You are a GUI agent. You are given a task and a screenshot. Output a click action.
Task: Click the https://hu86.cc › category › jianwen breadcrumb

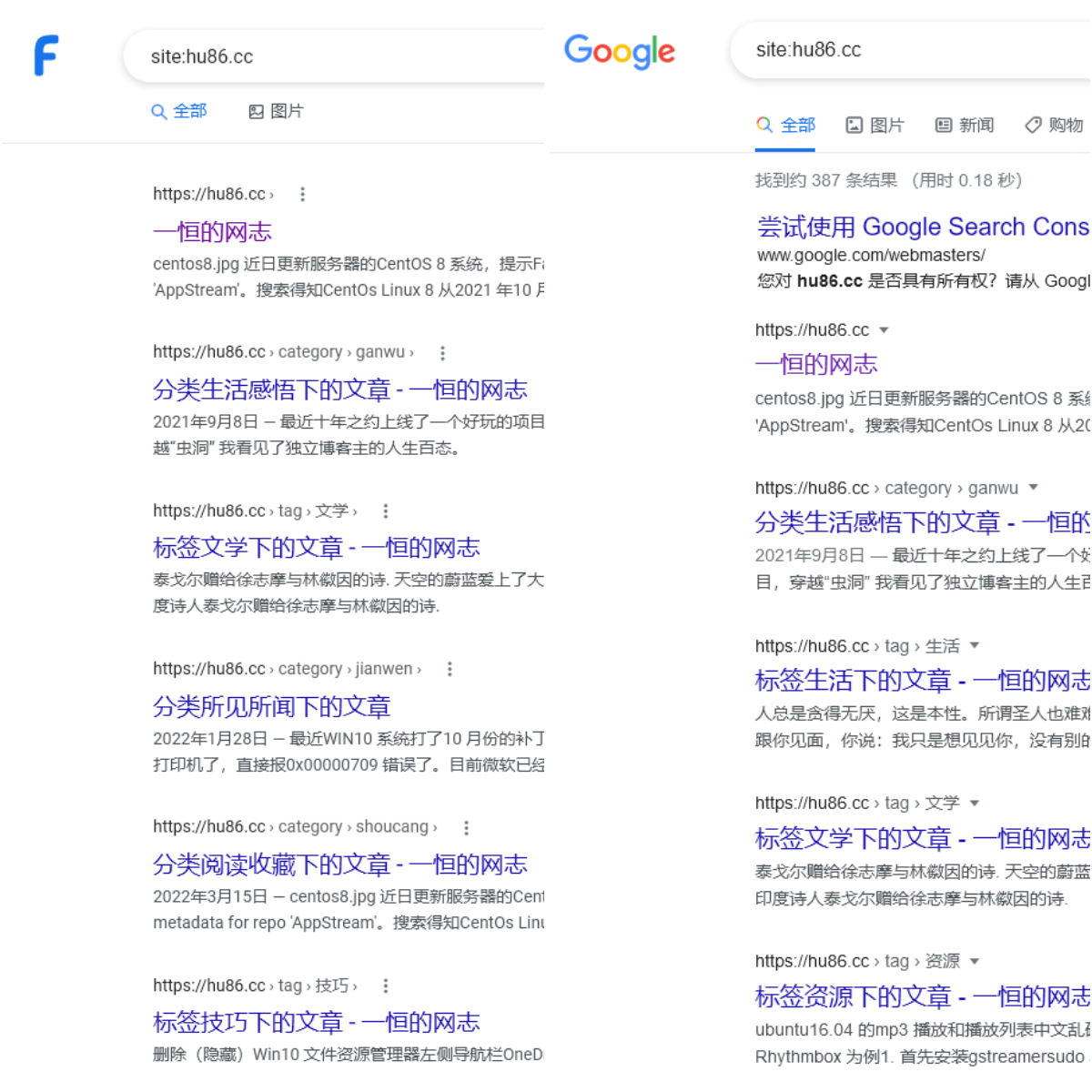287,669
